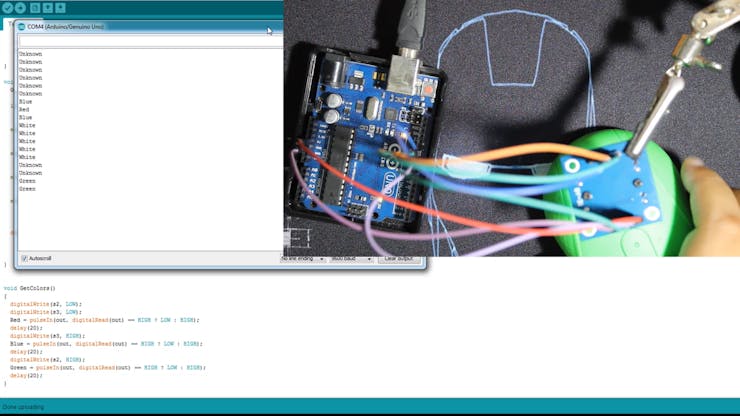Screen dimensions: 740x416
Task: Click the "Red" line in serial output
Action: click(x=24, y=110)
